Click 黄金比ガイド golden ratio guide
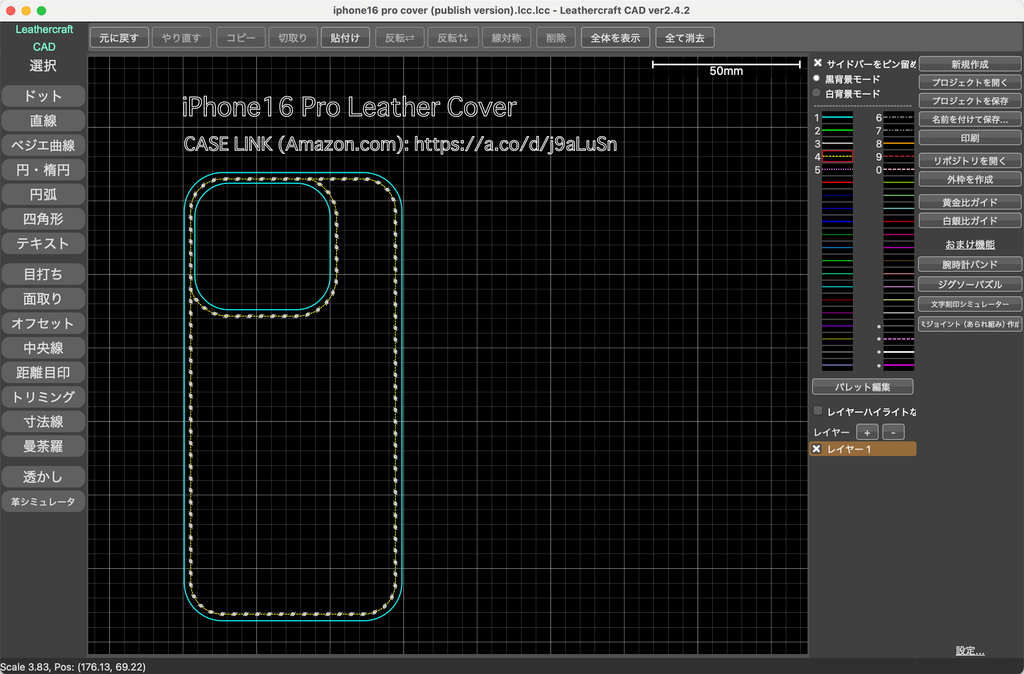 (970, 202)
